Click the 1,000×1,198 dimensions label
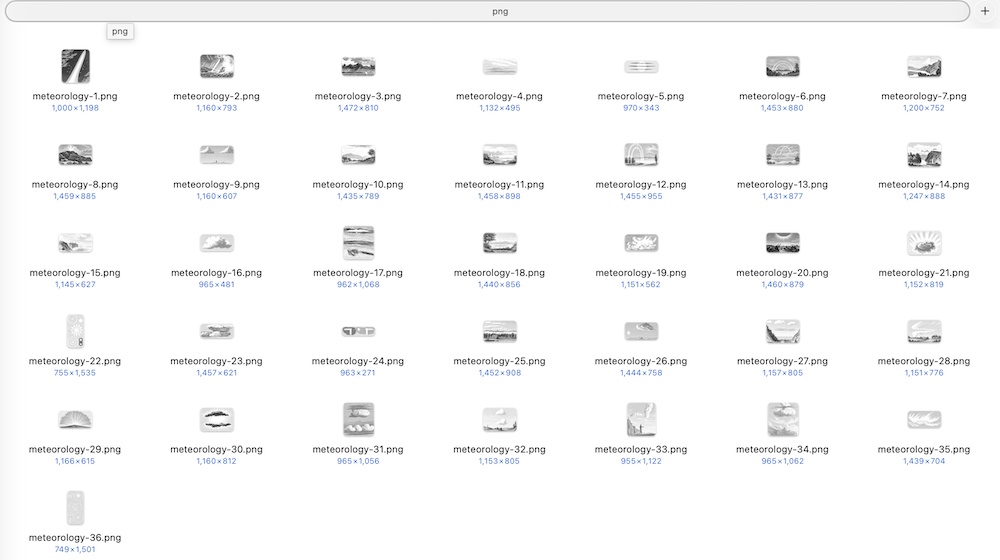The width and height of the screenshot is (1000, 560). [75, 108]
